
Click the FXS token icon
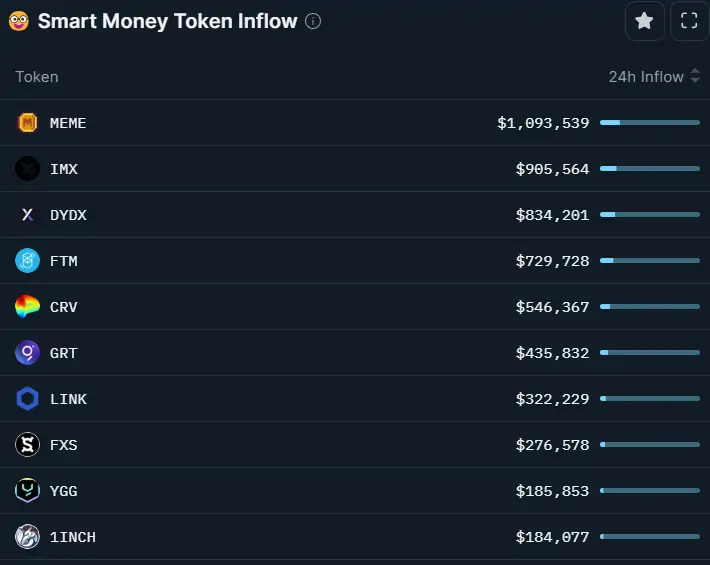pyautogui.click(x=28, y=445)
